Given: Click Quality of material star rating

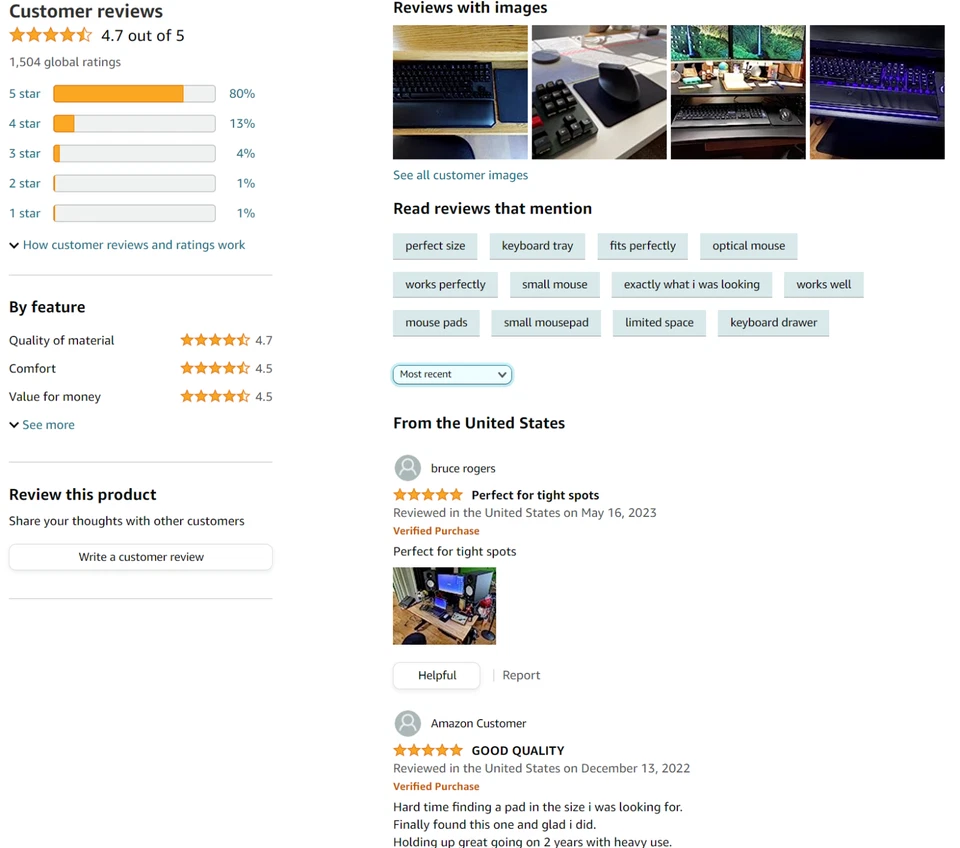Looking at the screenshot, I should [x=215, y=340].
